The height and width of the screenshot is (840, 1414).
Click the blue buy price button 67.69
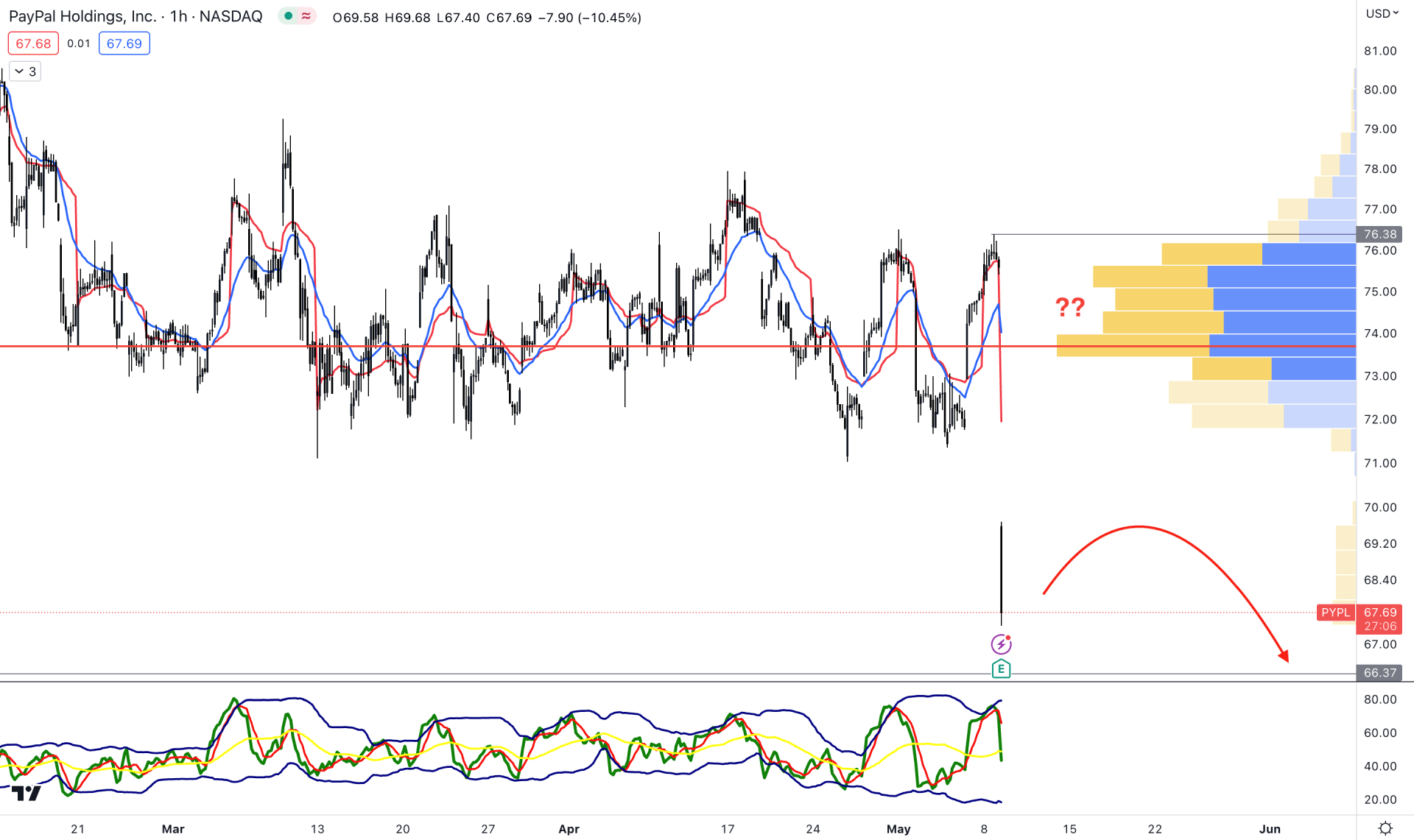pos(124,43)
